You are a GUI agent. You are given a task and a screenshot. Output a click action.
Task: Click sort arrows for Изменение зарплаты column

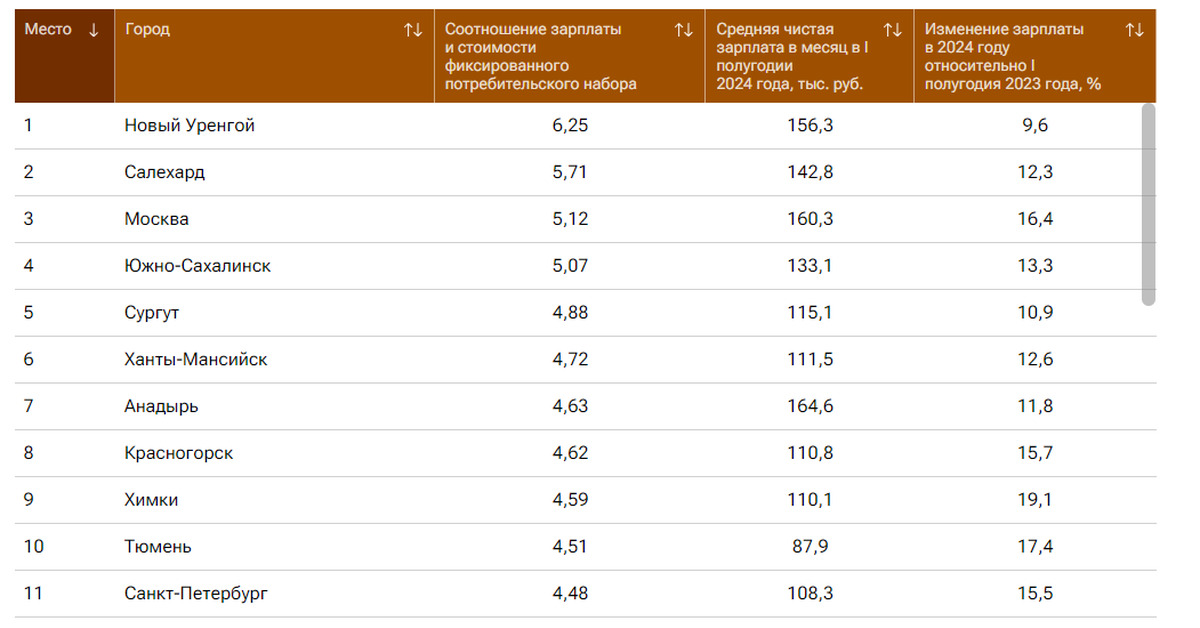coord(1134,30)
